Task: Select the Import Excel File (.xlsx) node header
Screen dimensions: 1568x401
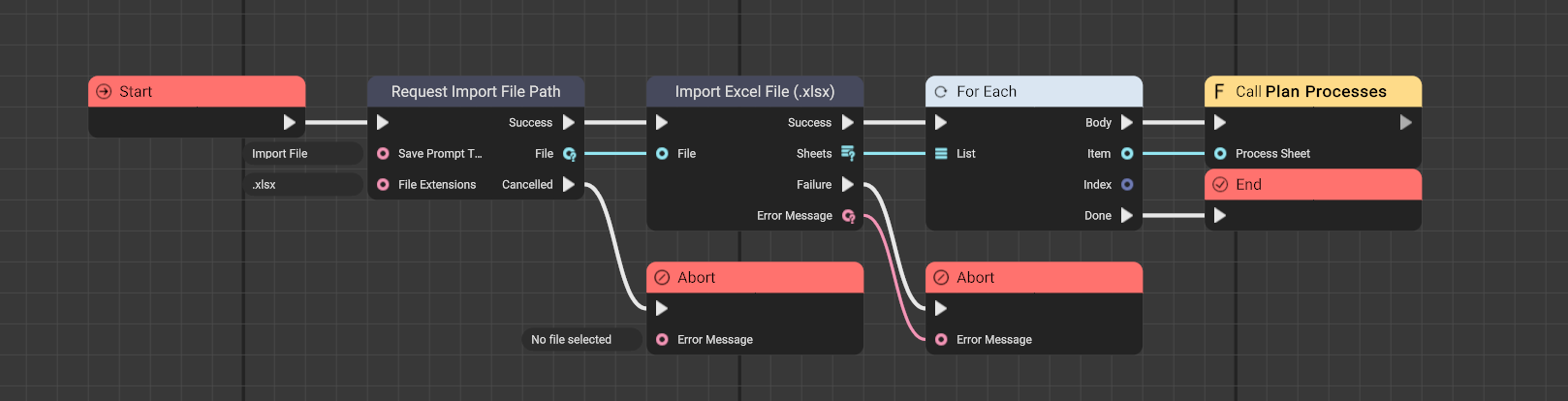Action: pos(754,92)
